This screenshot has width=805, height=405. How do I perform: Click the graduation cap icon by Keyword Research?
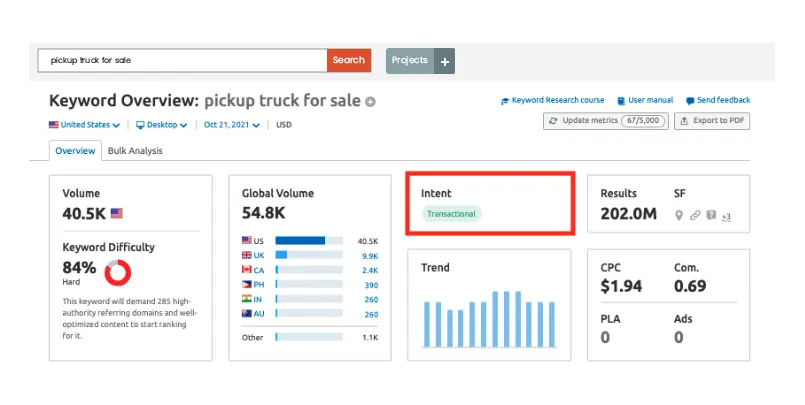(505, 101)
